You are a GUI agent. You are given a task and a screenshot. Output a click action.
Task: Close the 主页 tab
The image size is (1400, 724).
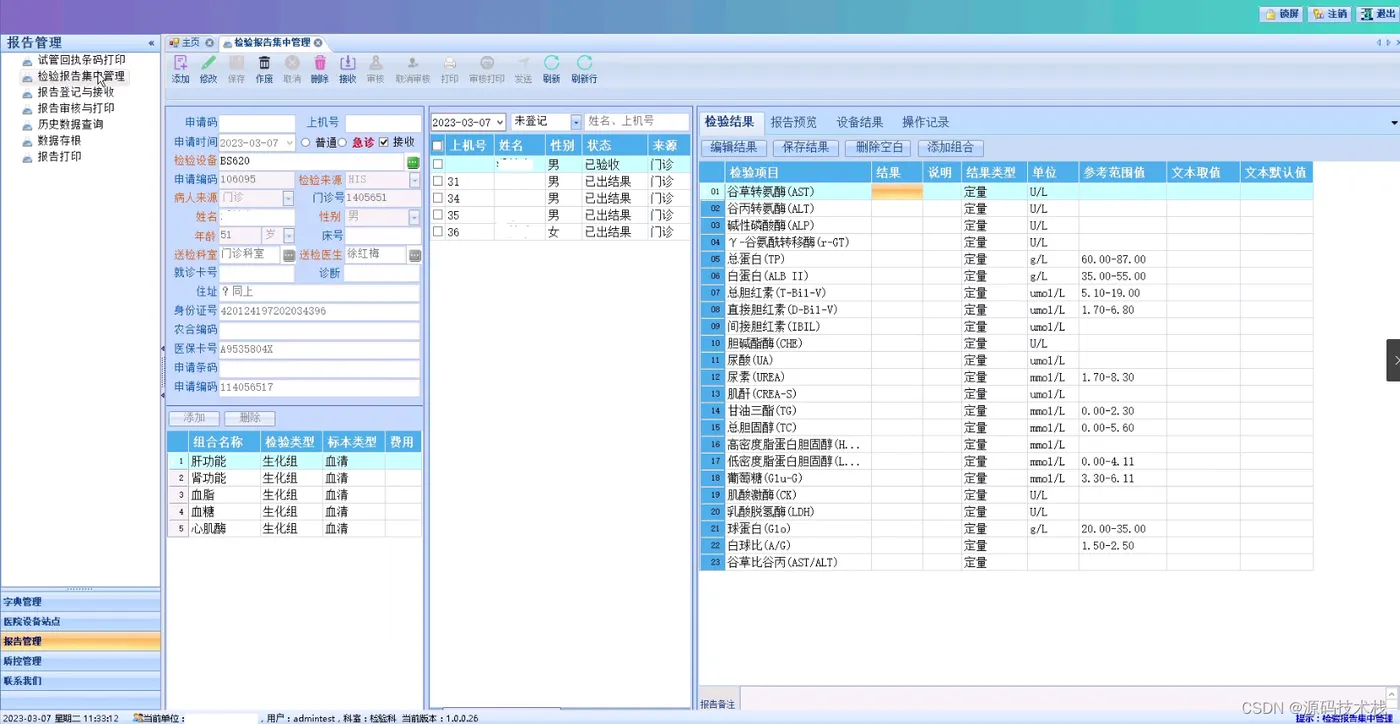[209, 43]
